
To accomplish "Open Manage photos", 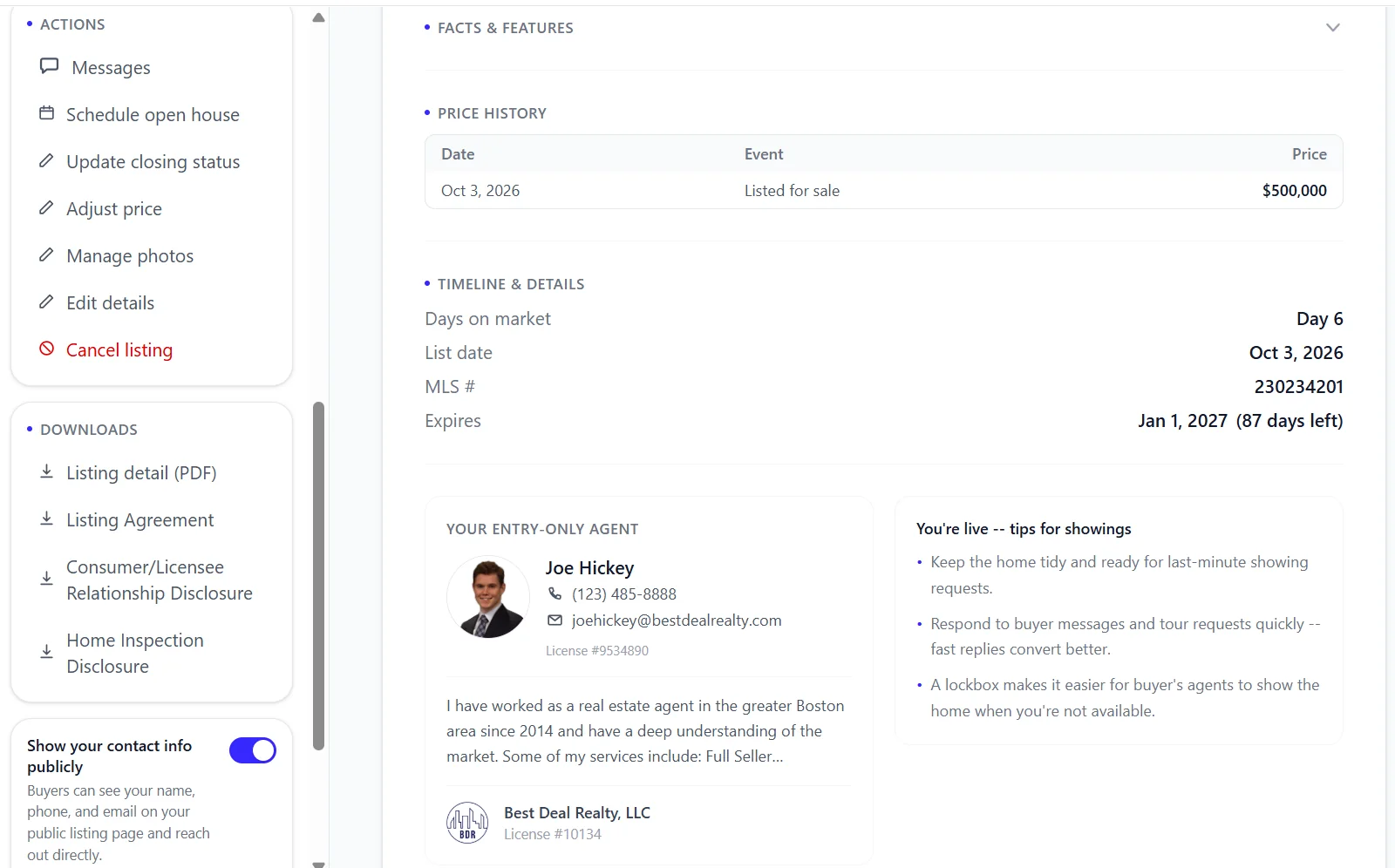I will pos(130,255).
